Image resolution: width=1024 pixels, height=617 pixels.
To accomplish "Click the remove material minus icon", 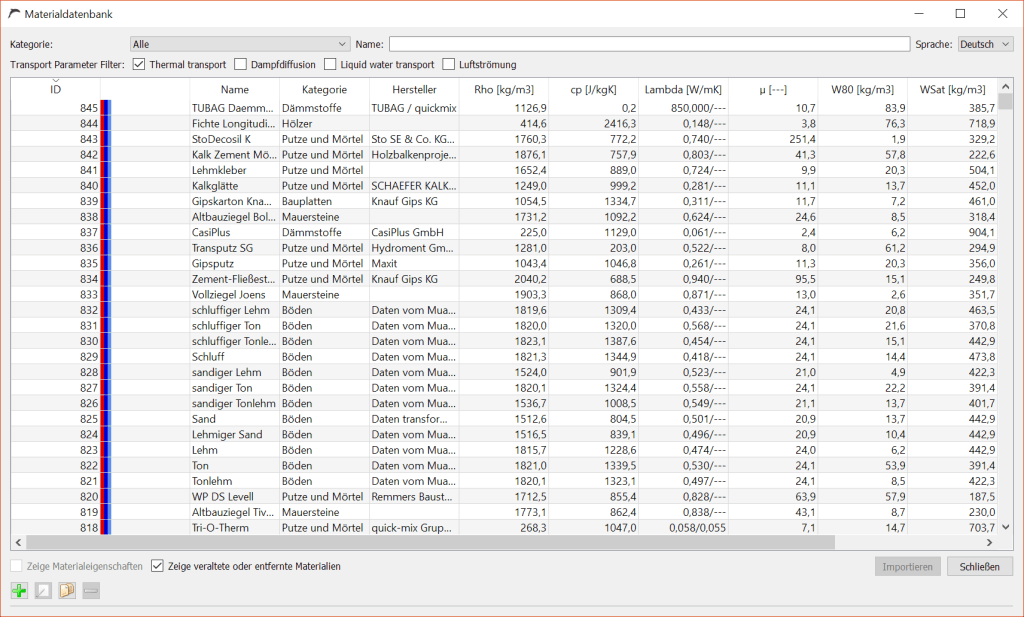I will [x=91, y=591].
